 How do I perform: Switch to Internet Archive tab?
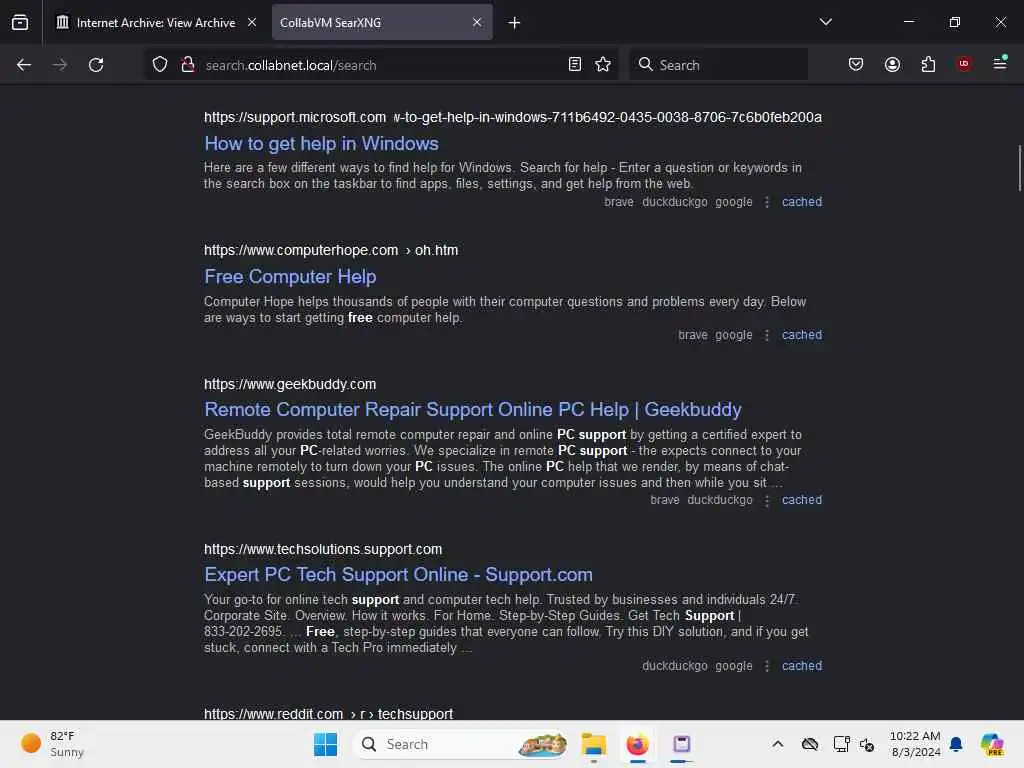point(155,23)
